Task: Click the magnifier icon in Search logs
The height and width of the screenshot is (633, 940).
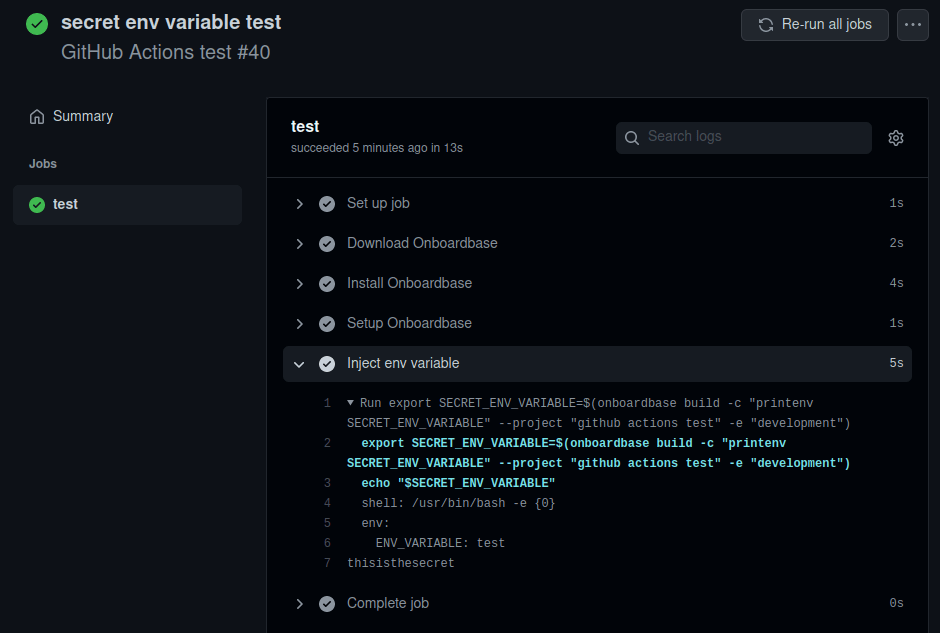Action: pyautogui.click(x=632, y=138)
